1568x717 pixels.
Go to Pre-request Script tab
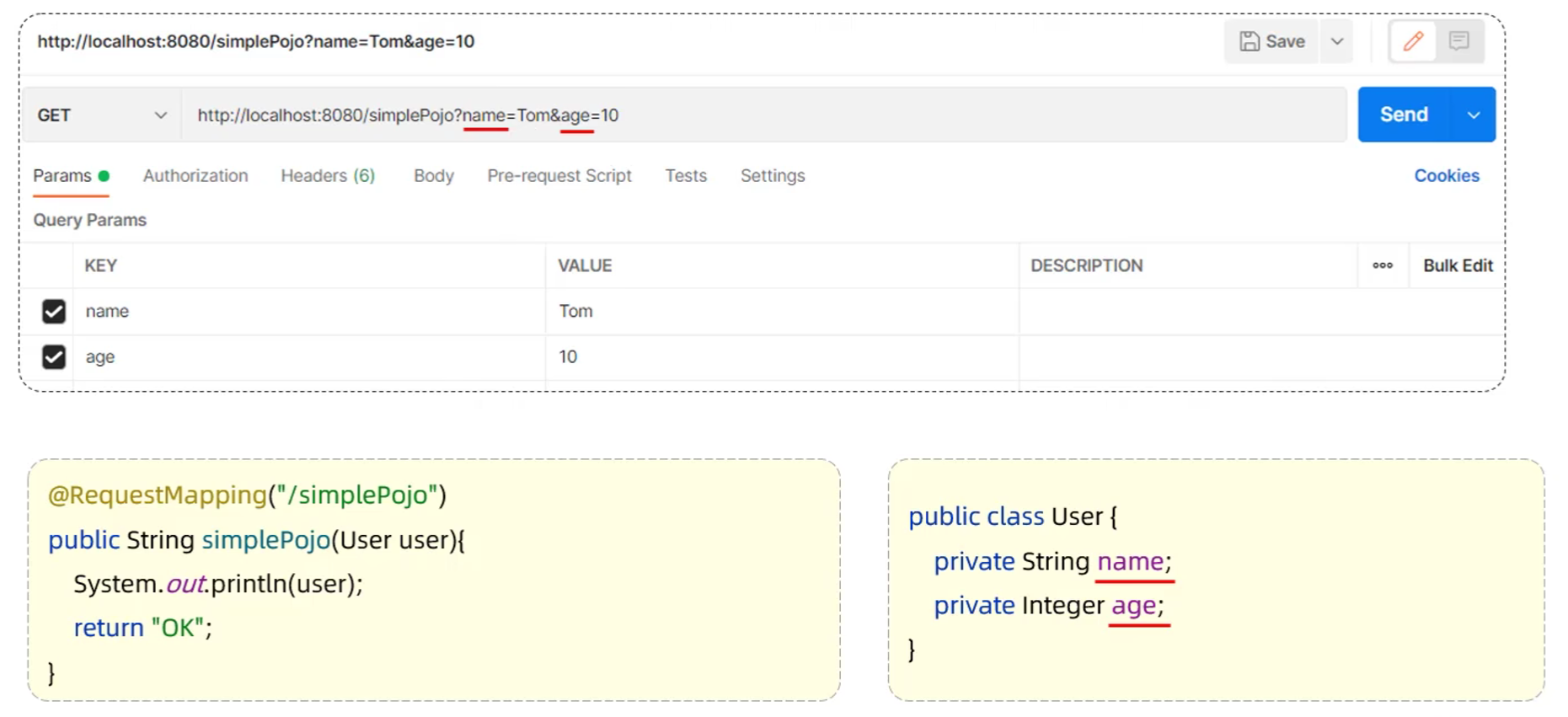559,176
